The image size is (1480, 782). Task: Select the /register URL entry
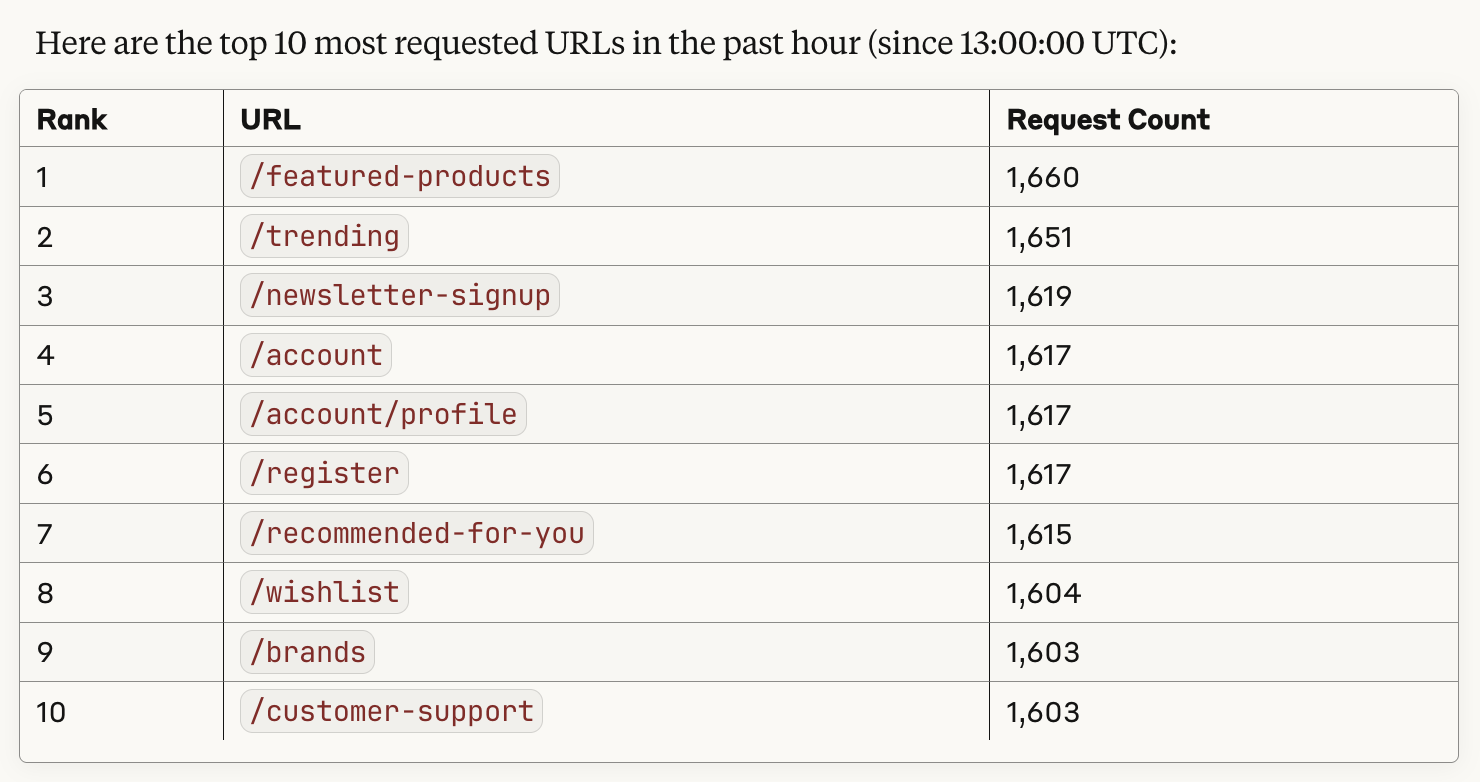coord(324,474)
